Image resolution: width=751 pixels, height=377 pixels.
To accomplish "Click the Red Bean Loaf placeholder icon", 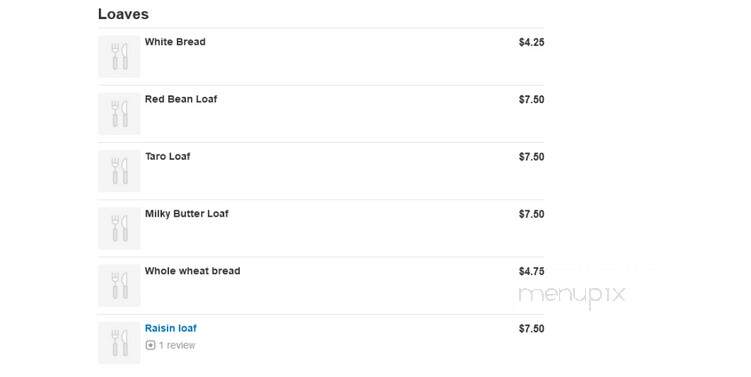I will pyautogui.click(x=119, y=114).
